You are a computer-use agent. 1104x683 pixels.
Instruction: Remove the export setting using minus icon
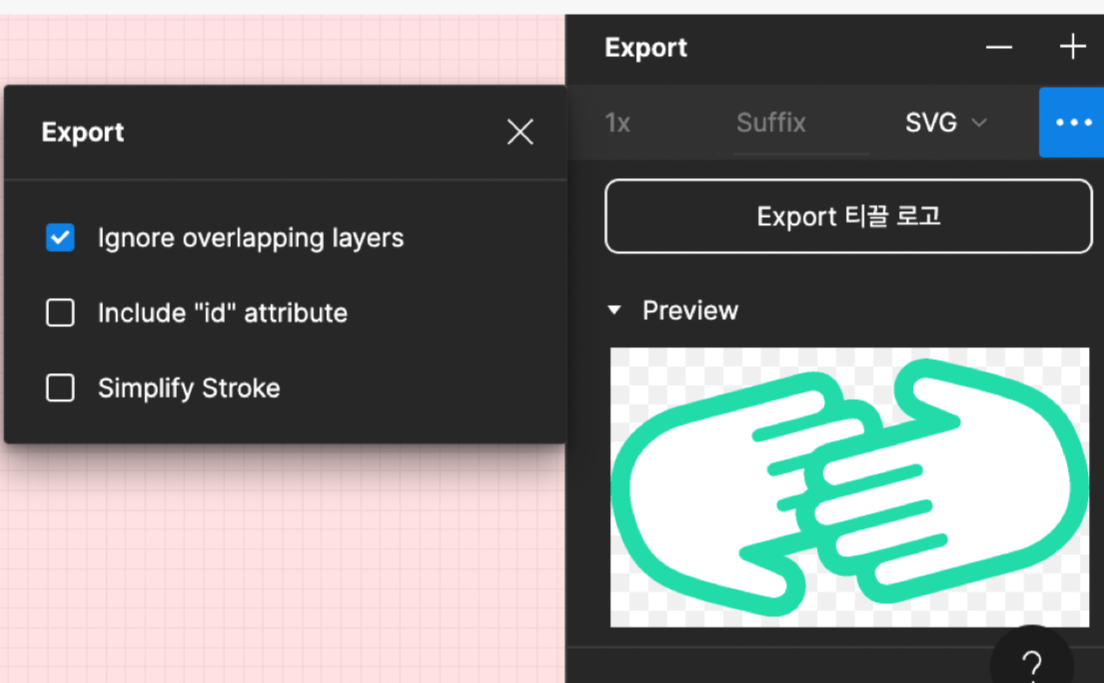pyautogui.click(x=998, y=47)
